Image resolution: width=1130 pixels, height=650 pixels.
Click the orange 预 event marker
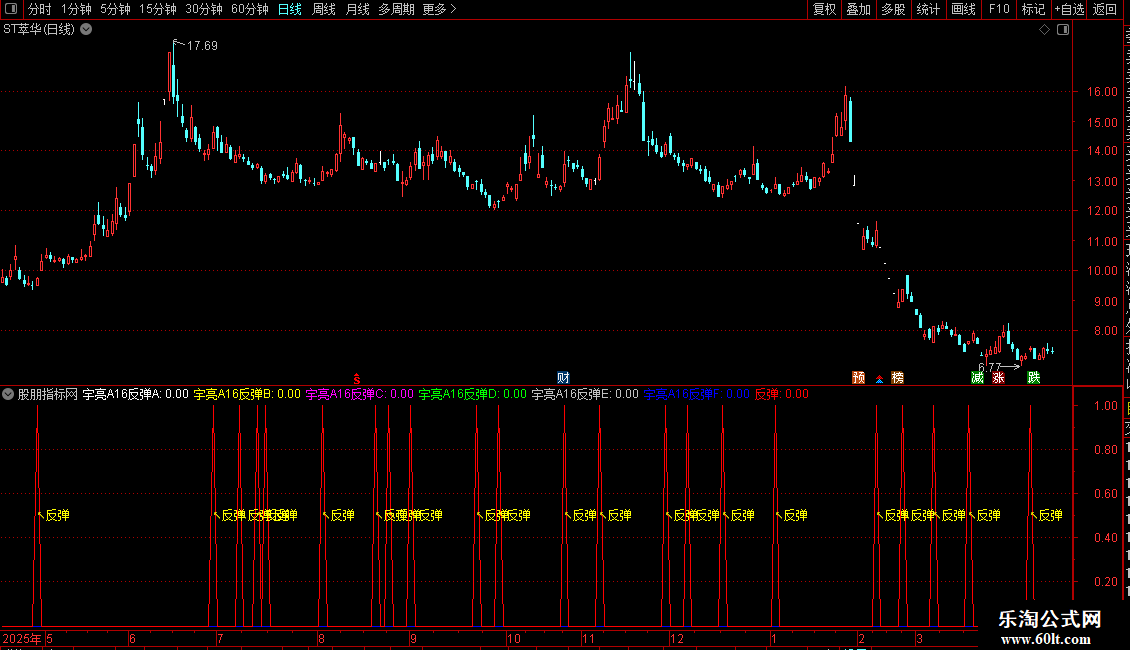(x=858, y=378)
